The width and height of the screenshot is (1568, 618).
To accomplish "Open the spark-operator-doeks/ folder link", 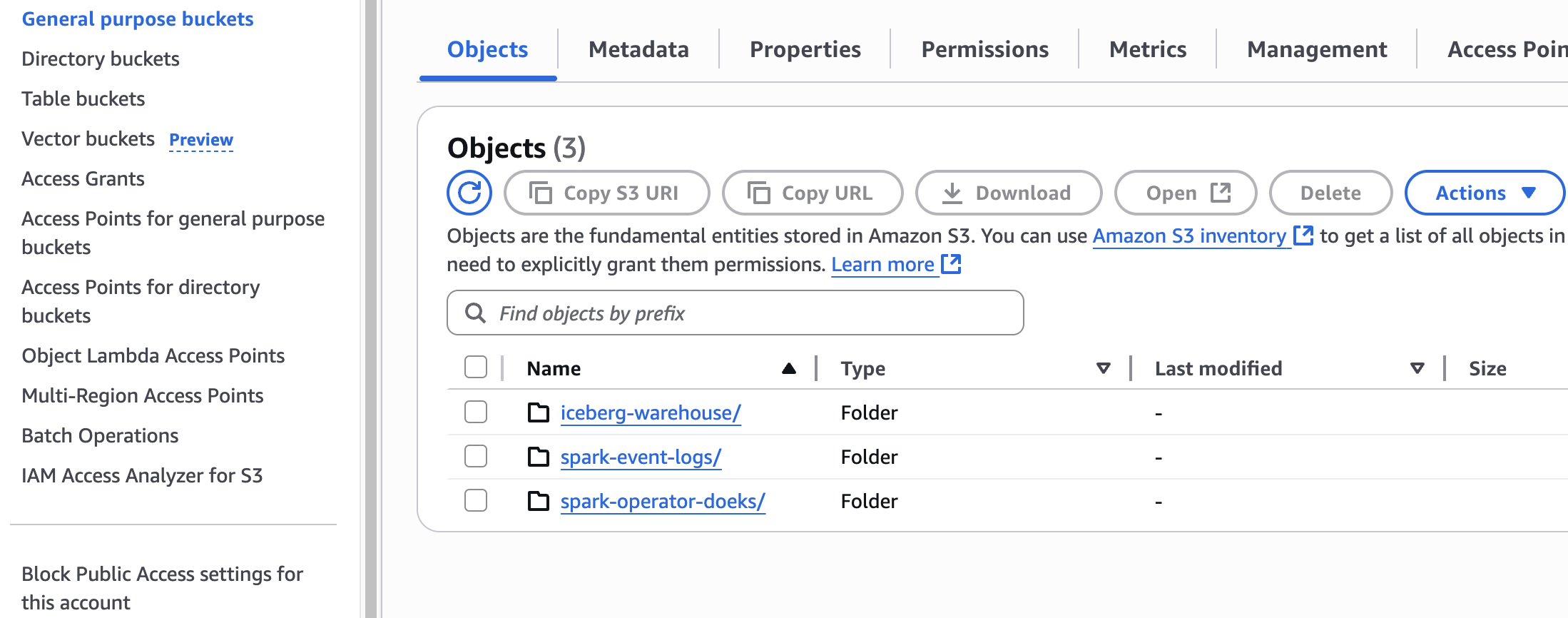I will coord(663,501).
